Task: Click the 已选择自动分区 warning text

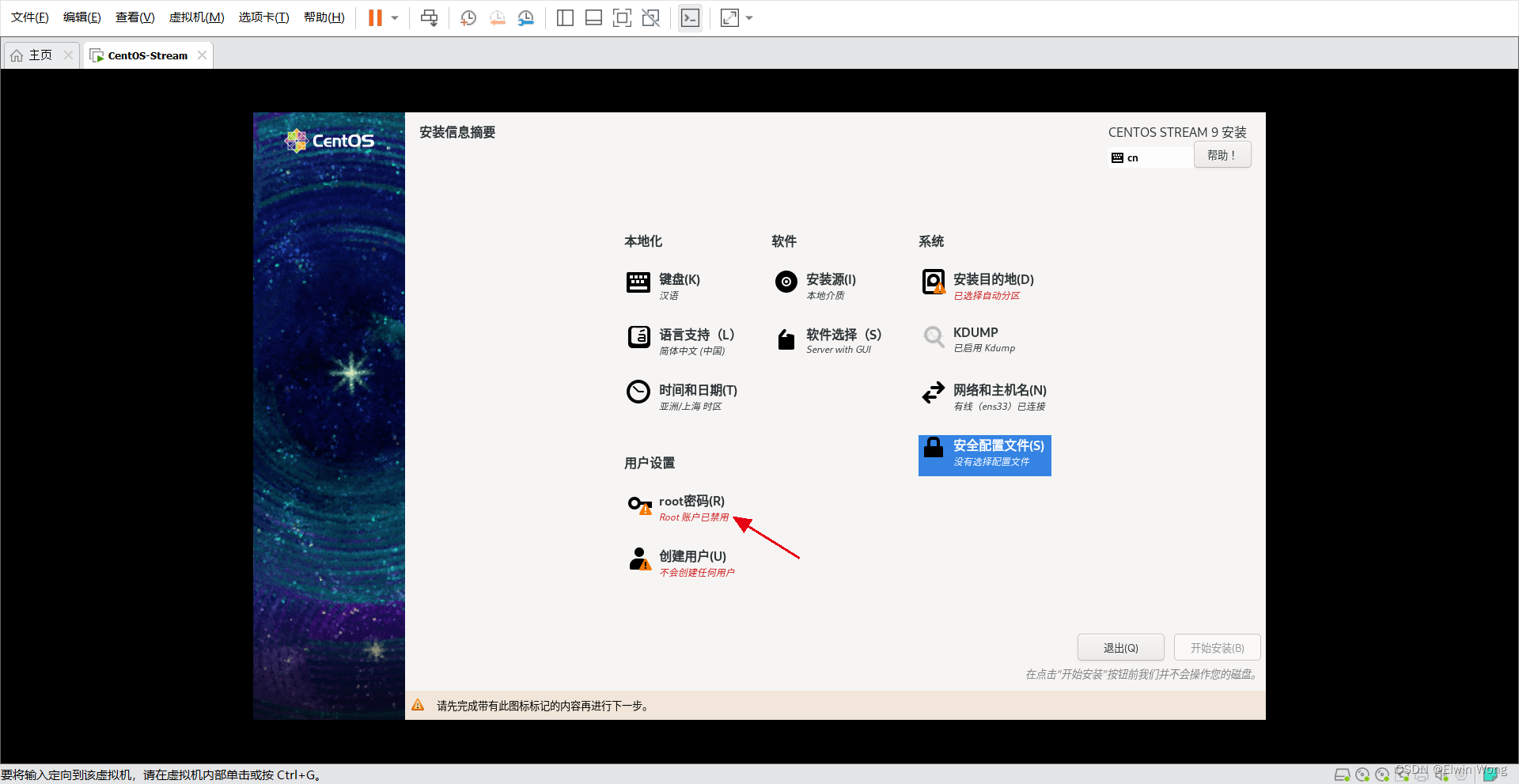Action: [987, 296]
